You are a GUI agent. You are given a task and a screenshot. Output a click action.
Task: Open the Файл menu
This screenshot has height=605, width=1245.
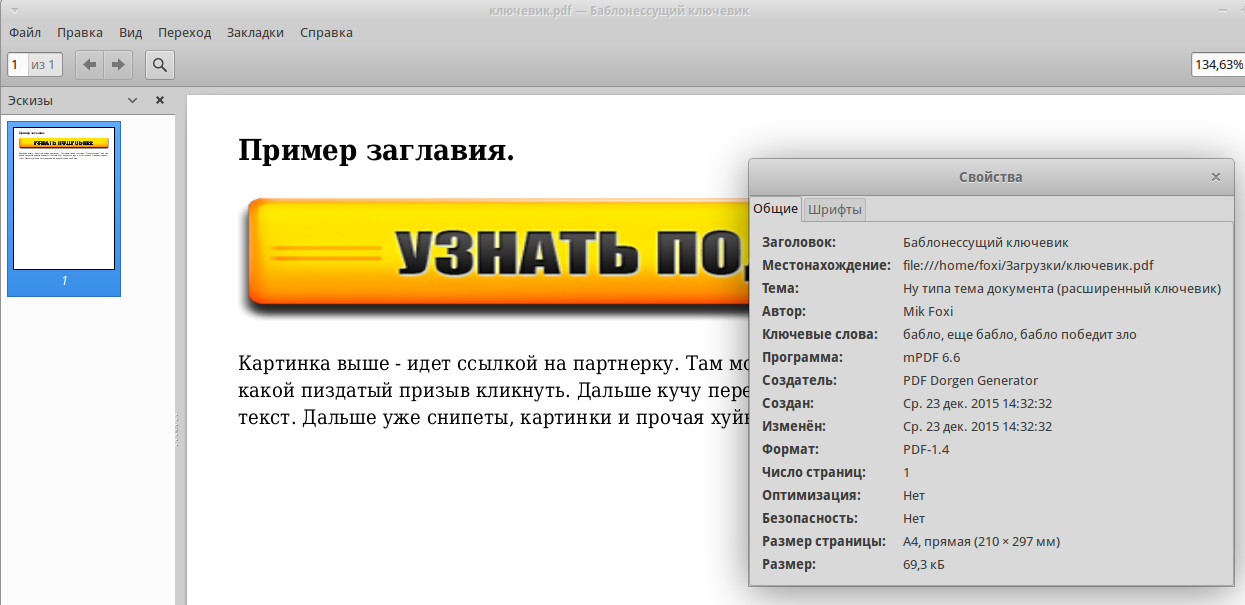pyautogui.click(x=23, y=32)
